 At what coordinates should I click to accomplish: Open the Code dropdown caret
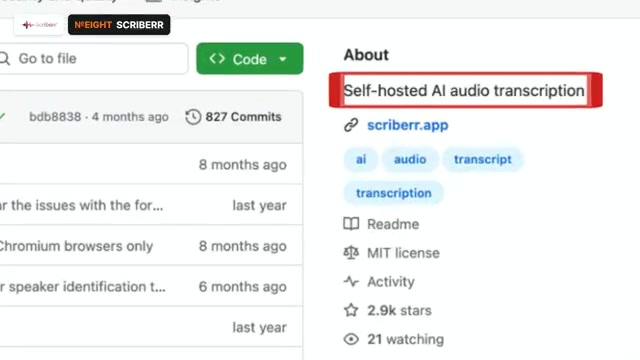[282, 59]
